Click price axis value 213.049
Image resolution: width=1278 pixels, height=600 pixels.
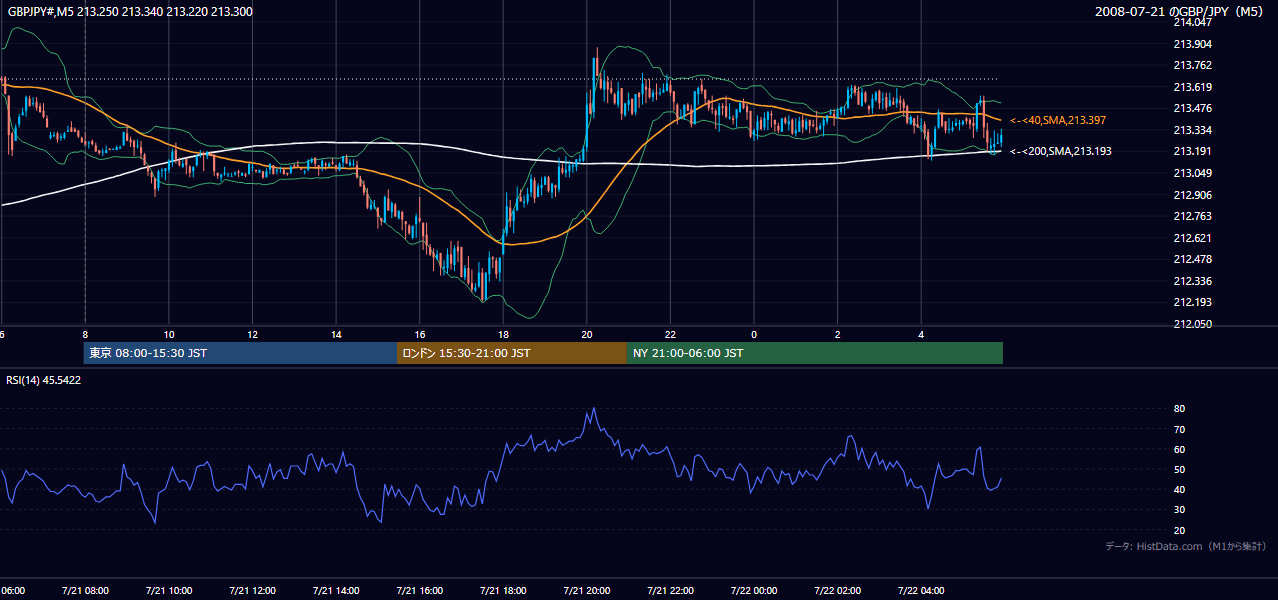click(1192, 173)
